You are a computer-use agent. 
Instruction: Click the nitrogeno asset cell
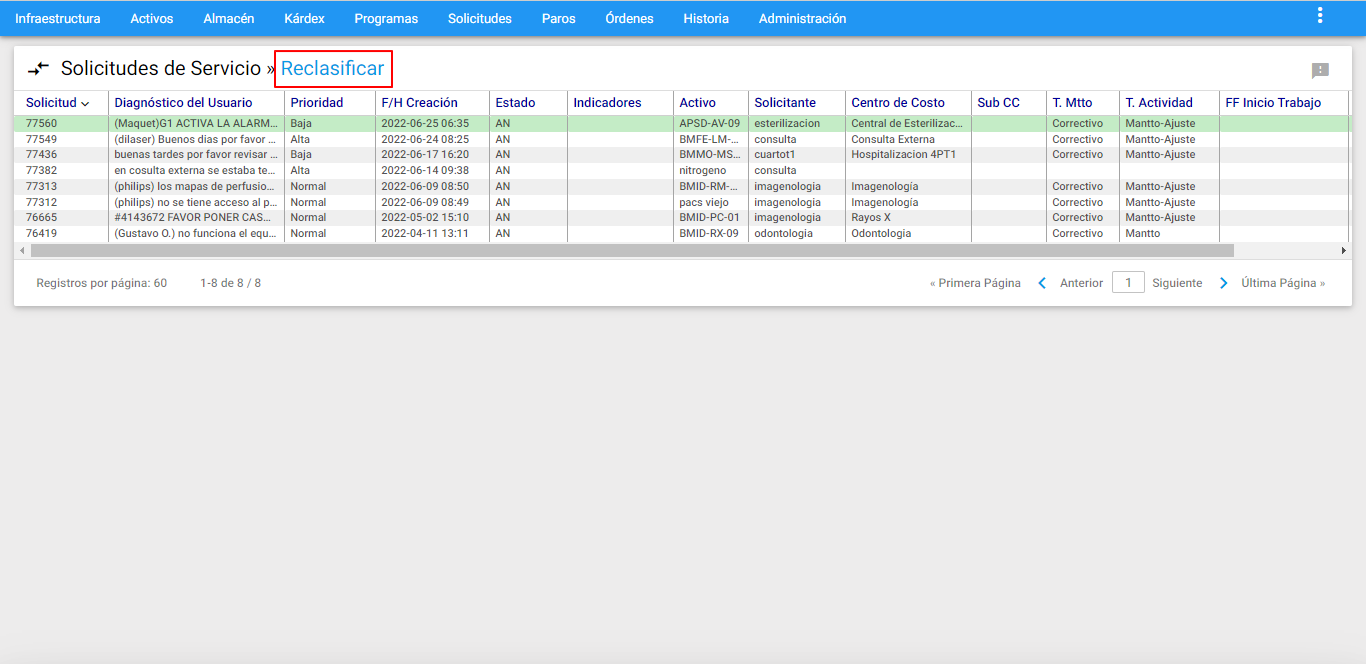point(710,171)
